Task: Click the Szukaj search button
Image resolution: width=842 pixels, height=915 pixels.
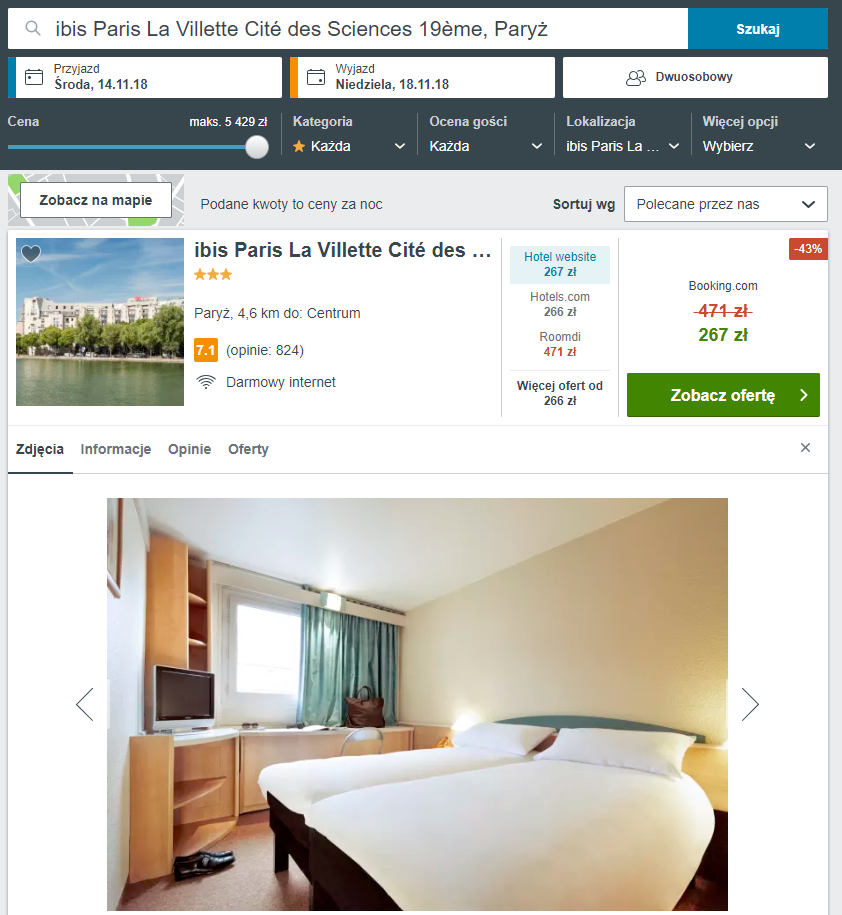Action: (x=757, y=29)
